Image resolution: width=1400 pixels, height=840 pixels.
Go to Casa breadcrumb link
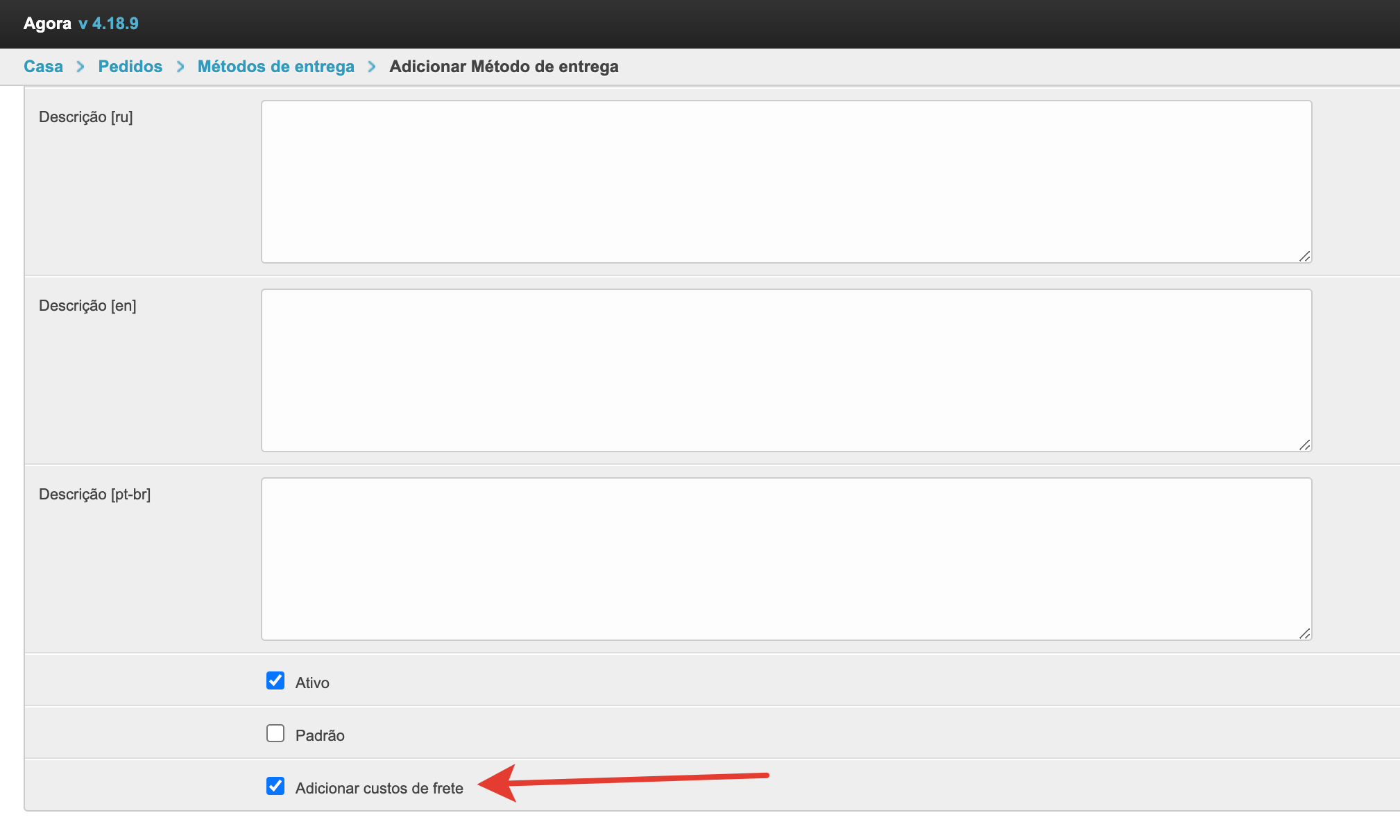[43, 67]
